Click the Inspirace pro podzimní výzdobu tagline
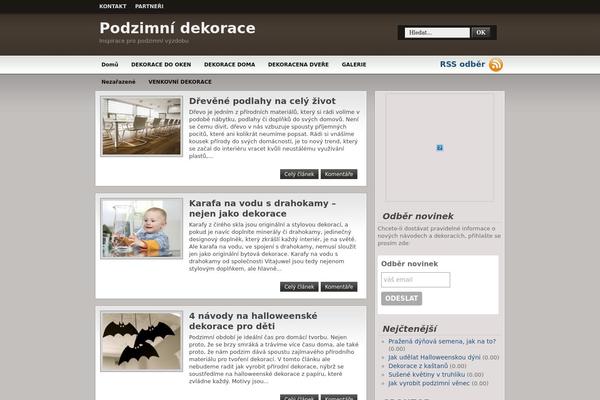600x400 pixels. tap(144, 41)
